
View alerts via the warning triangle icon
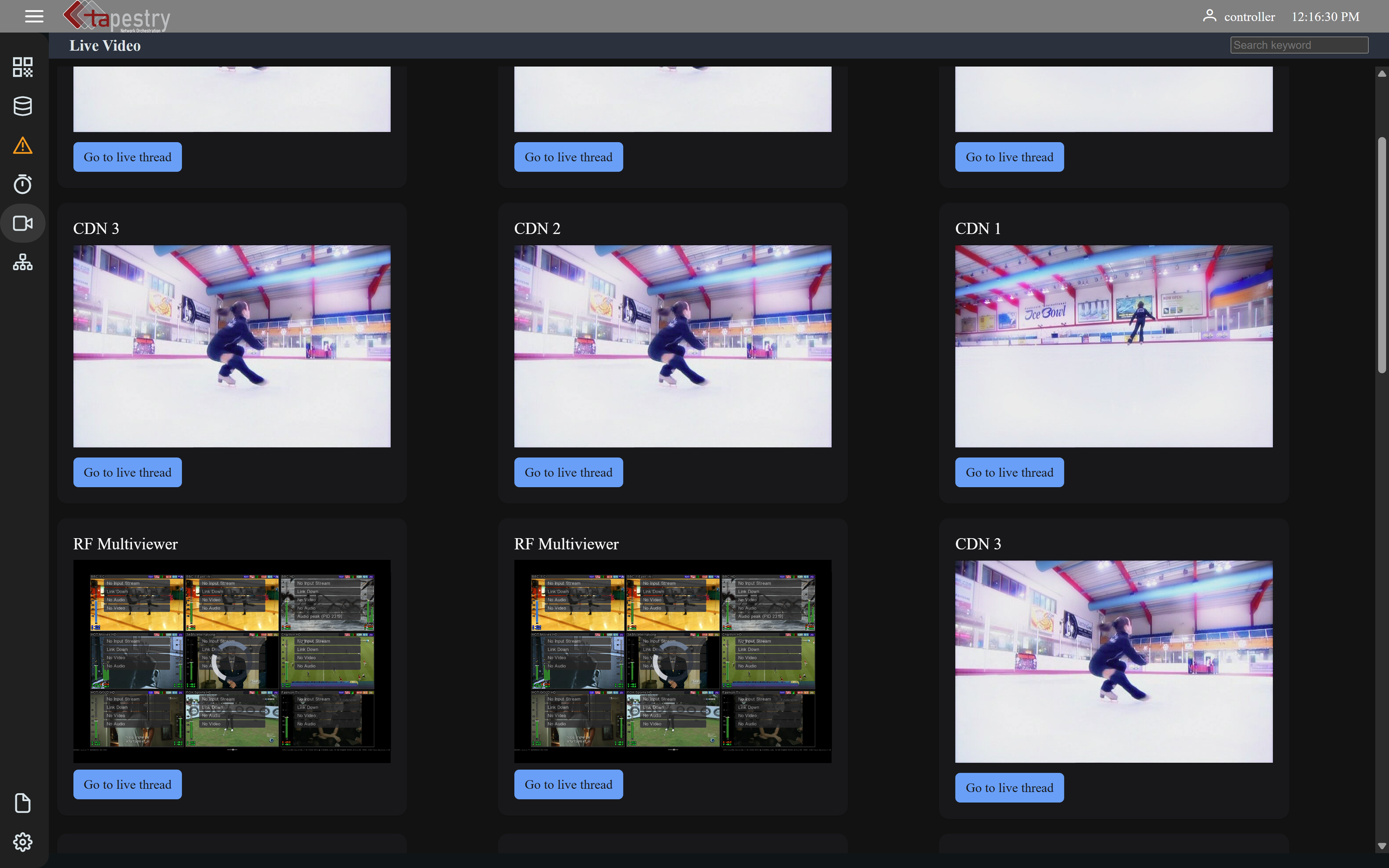pos(23,145)
